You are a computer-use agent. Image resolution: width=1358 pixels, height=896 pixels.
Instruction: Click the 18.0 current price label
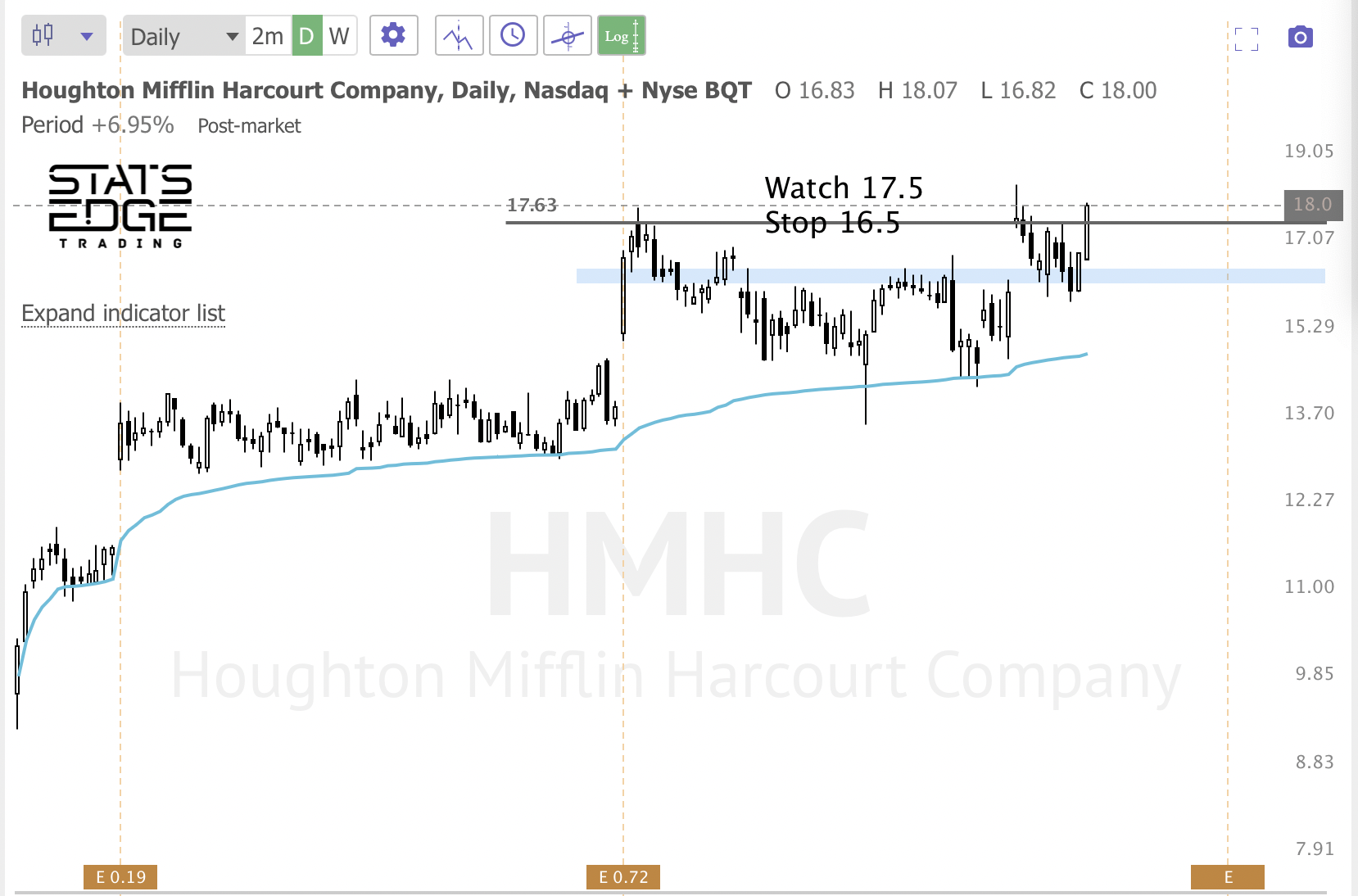pos(1313,205)
